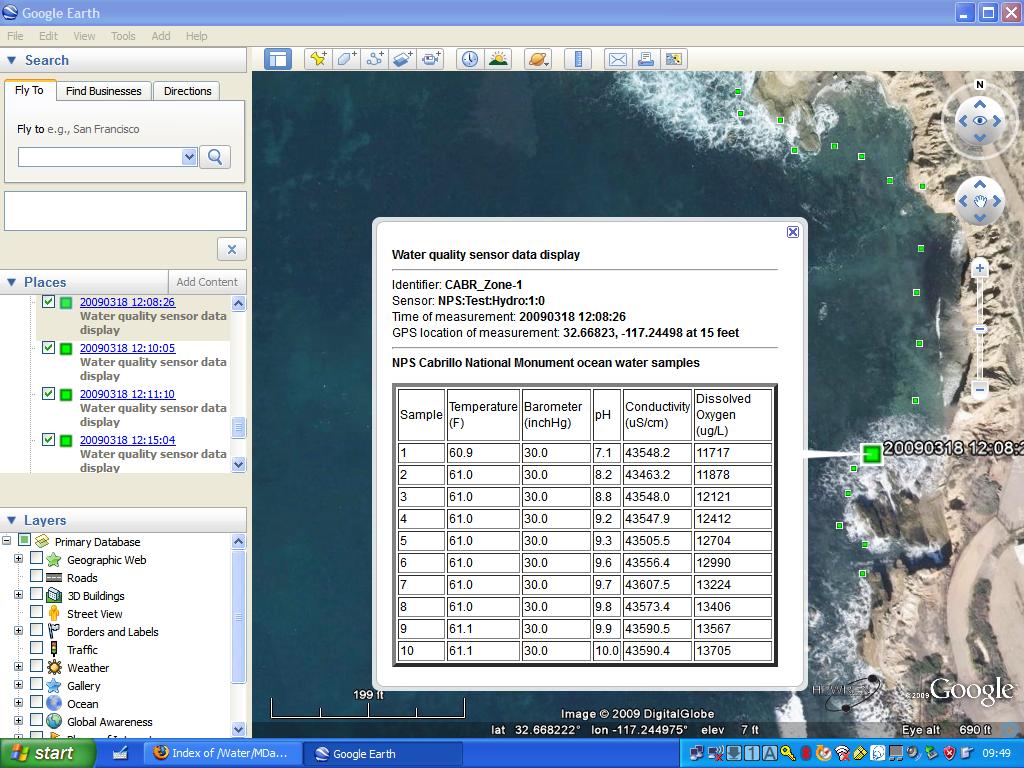Click the zoom slider handle

(x=980, y=329)
